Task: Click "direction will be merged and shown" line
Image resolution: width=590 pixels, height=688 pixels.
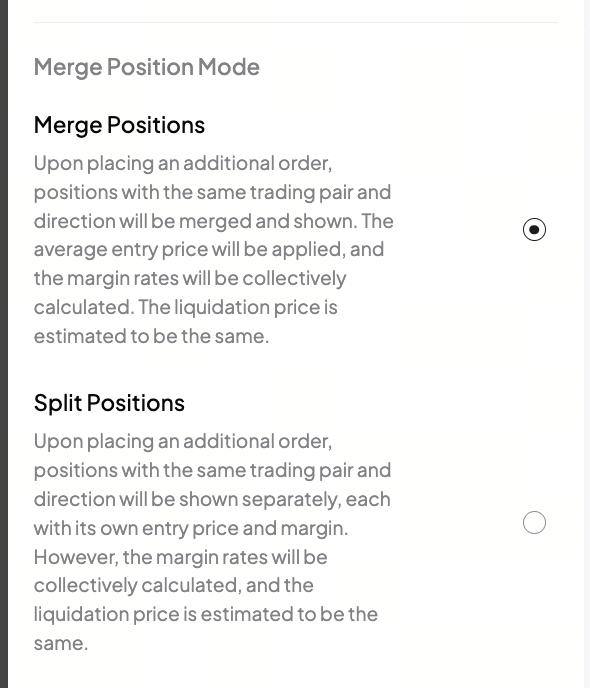Action: 195,221
